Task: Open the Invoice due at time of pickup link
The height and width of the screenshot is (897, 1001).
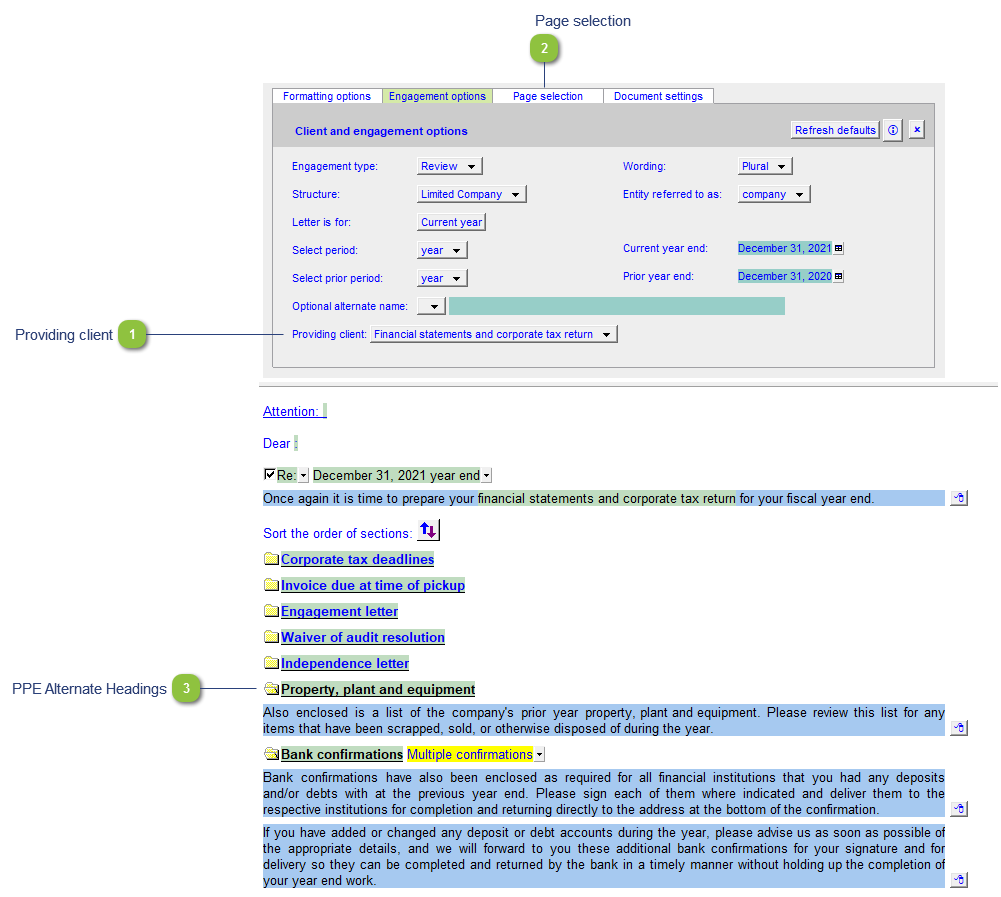Action: tap(373, 585)
